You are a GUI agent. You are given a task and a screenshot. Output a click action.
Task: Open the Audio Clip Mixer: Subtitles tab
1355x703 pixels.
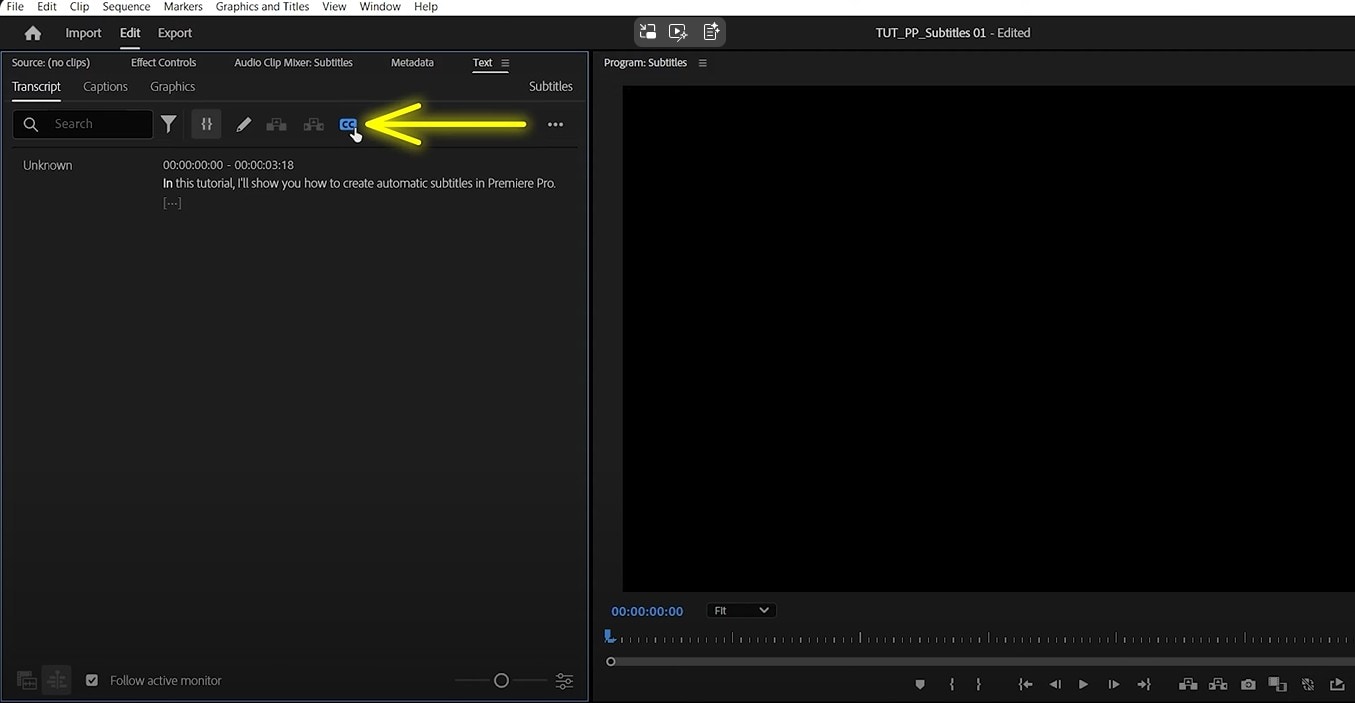(x=293, y=62)
